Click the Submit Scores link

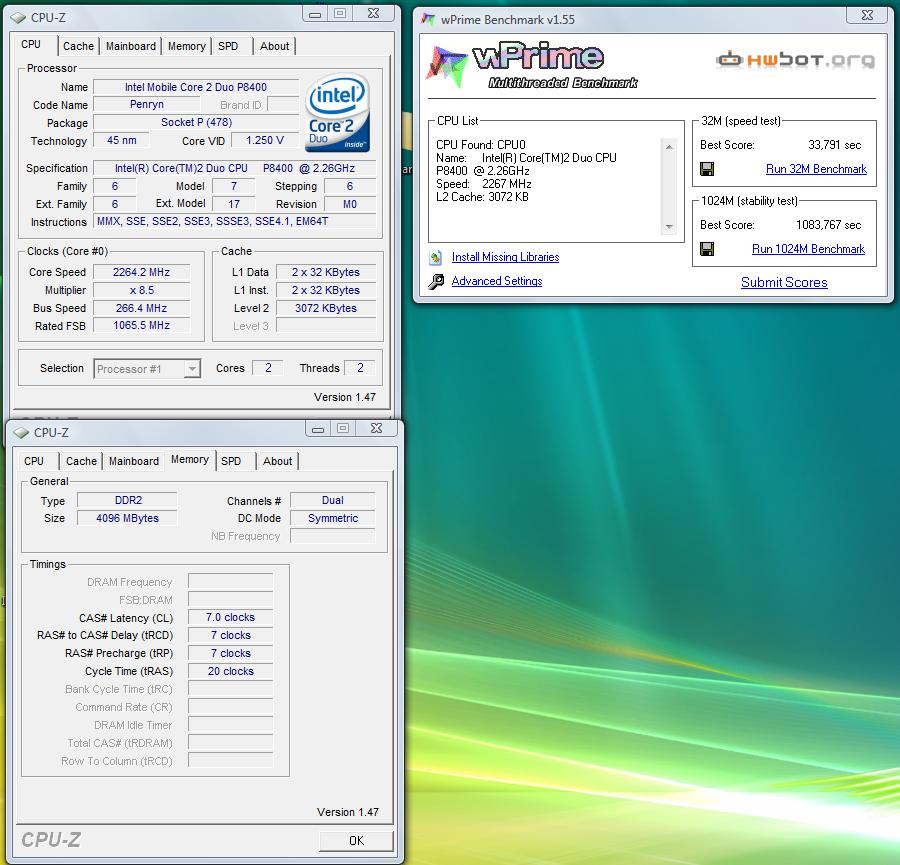(784, 282)
